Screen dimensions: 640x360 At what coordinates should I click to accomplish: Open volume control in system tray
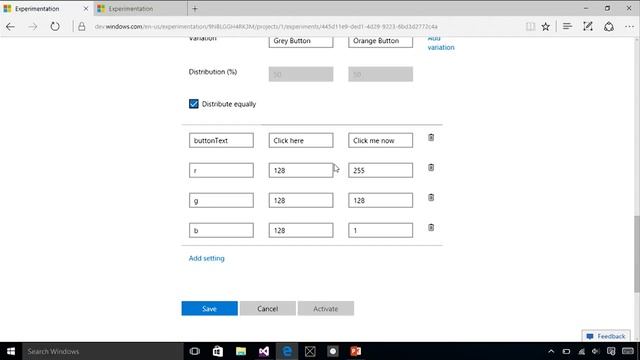(x=596, y=351)
